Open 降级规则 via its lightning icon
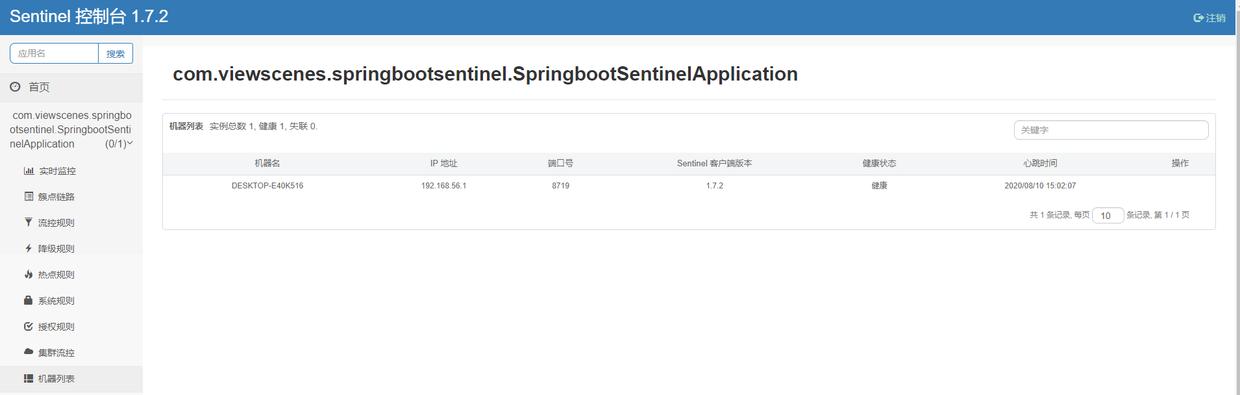Screen dimensions: 1240x395 [29, 249]
